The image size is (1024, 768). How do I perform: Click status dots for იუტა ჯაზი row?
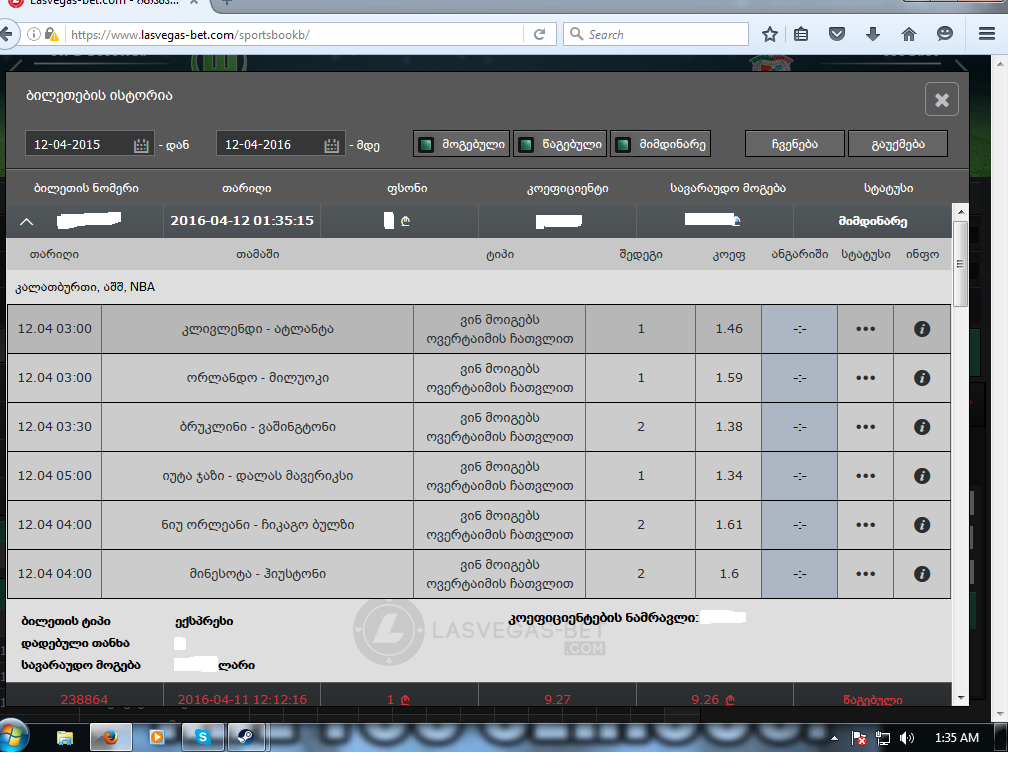point(865,476)
